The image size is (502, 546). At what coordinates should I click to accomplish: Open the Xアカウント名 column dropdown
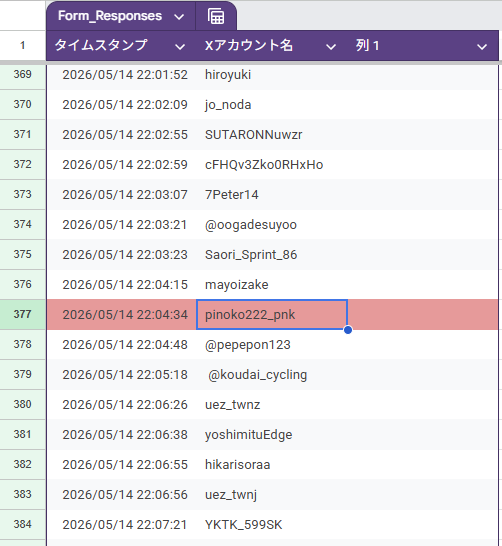click(330, 46)
